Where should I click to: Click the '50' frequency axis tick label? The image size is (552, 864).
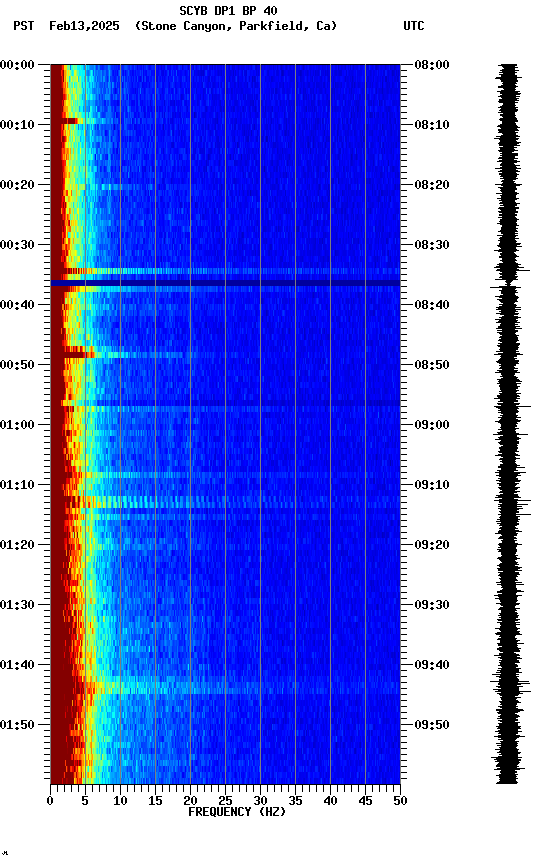(x=400, y=801)
